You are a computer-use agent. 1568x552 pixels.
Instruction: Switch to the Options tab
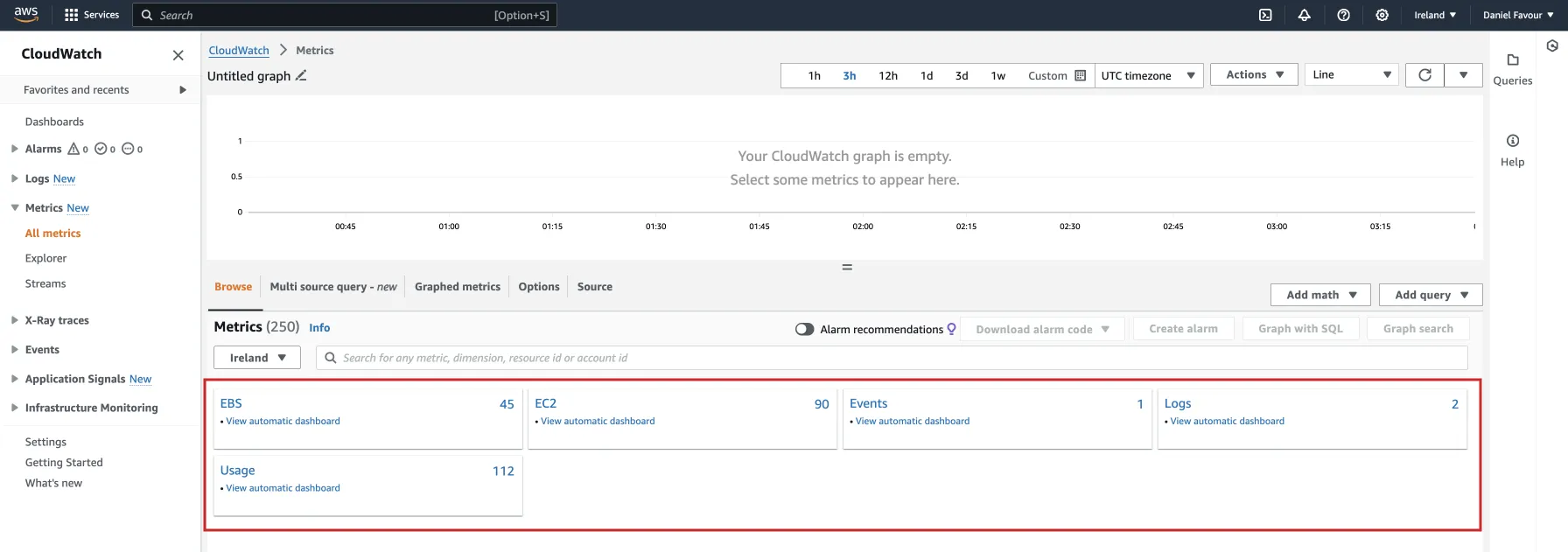coord(539,287)
